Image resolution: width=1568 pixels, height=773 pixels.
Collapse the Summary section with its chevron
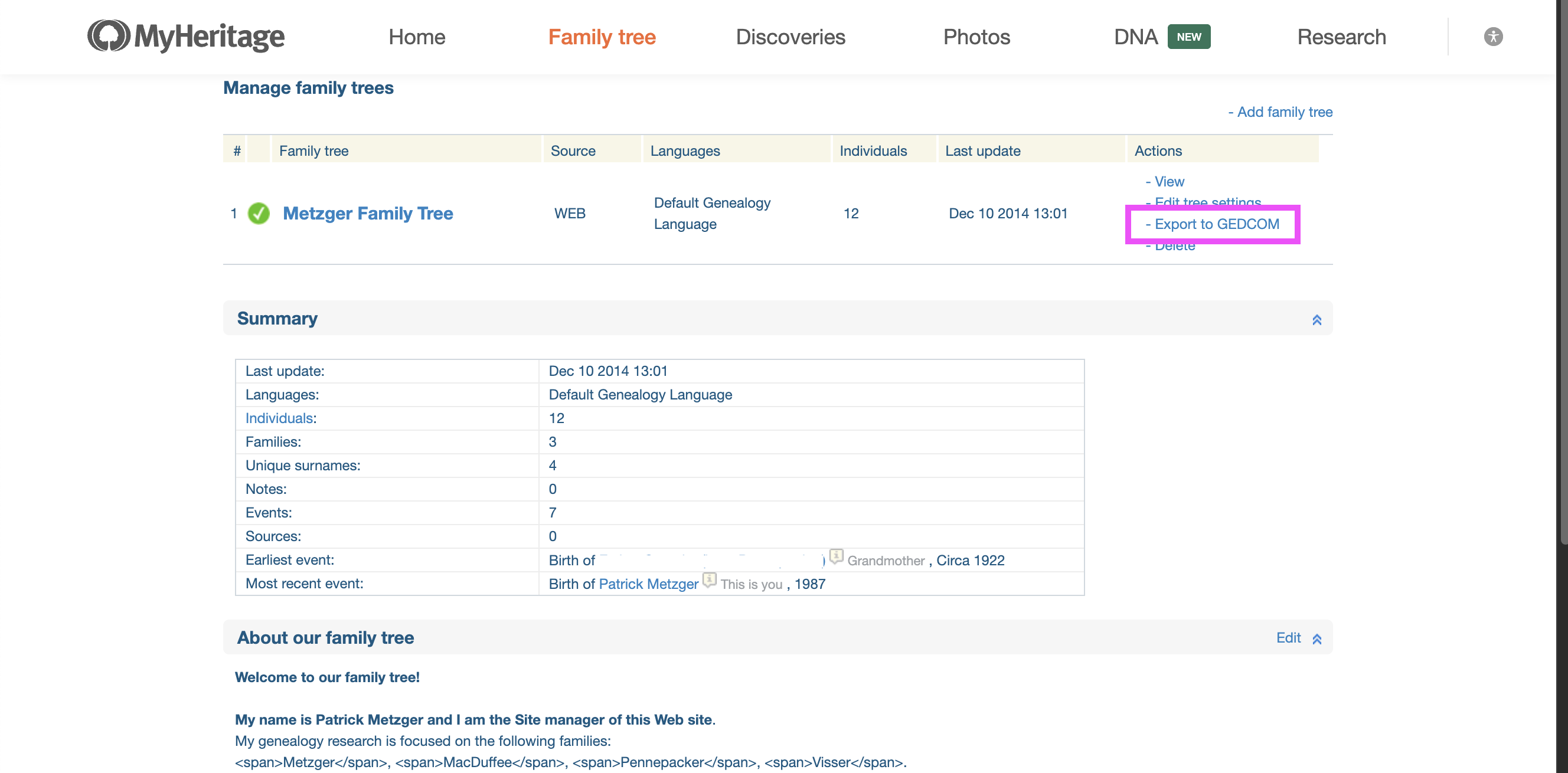point(1317,319)
